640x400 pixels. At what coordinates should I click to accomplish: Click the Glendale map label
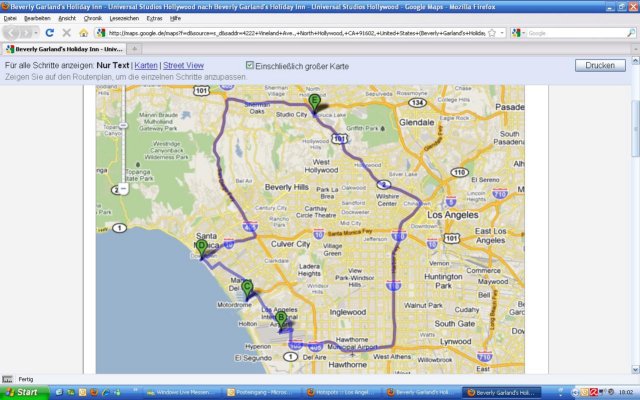416,122
